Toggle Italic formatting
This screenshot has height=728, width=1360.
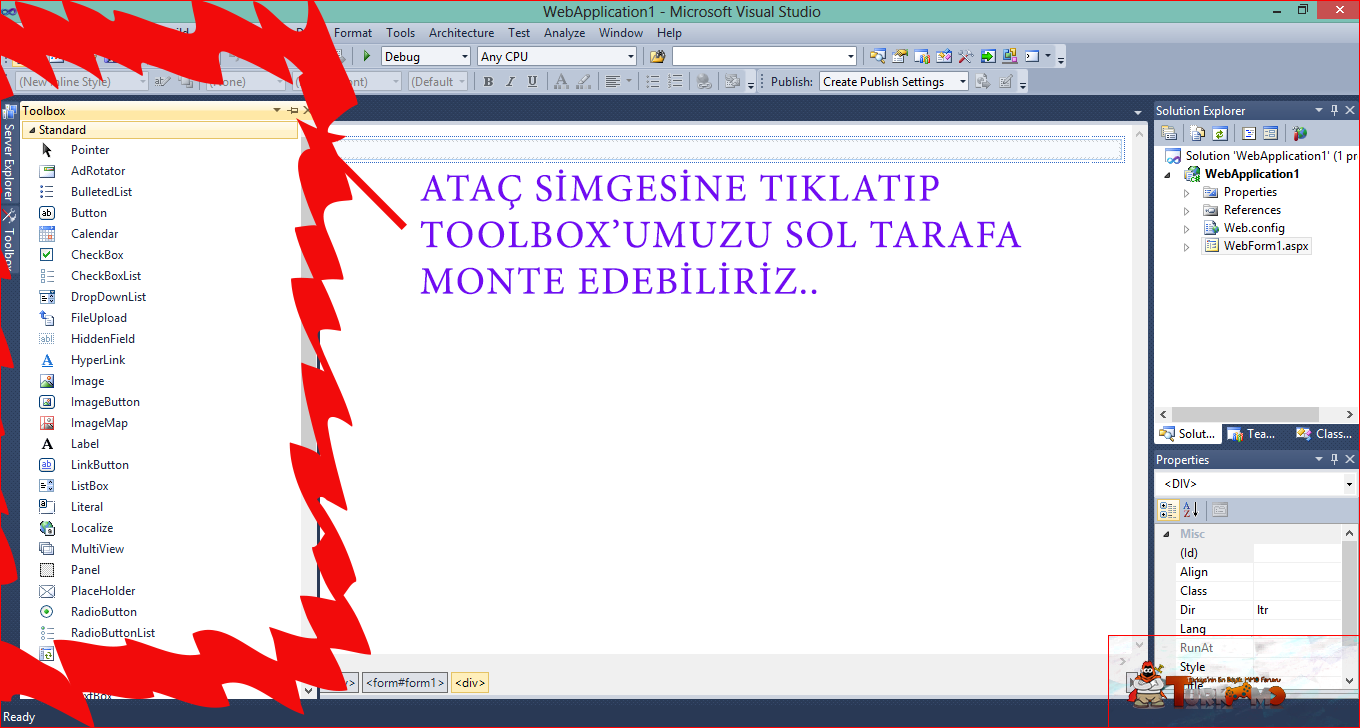coord(510,82)
